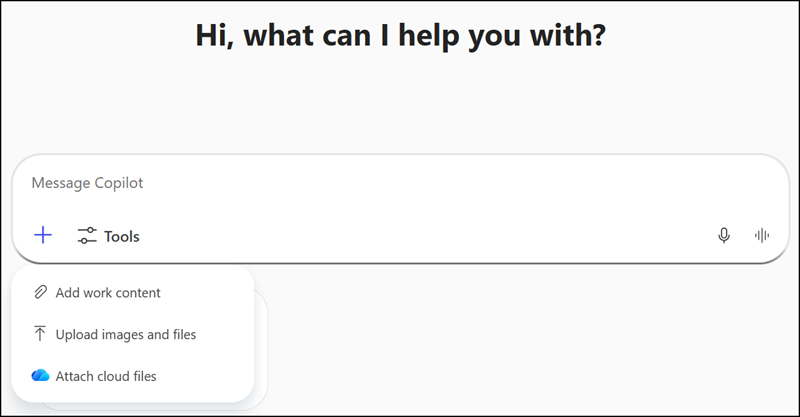Click the Tools sliders icon
Image resolution: width=800 pixels, height=417 pixels.
[87, 236]
